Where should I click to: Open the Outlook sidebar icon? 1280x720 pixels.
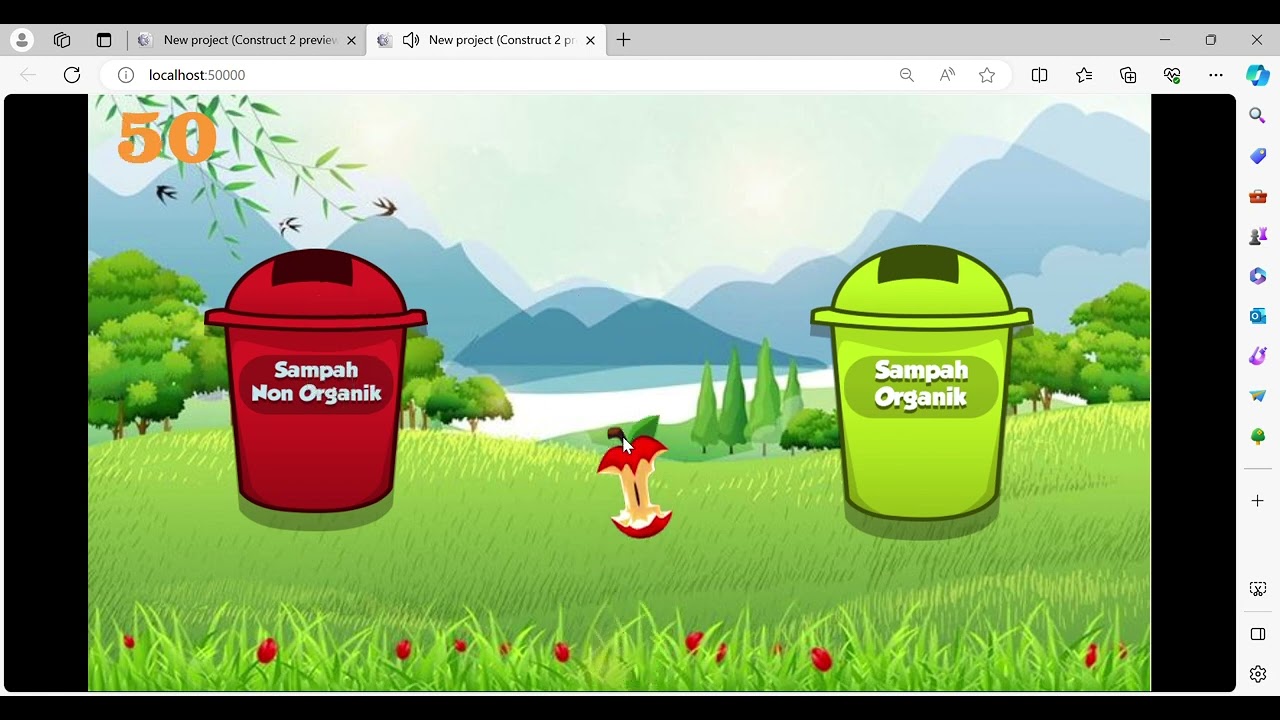pos(1258,316)
